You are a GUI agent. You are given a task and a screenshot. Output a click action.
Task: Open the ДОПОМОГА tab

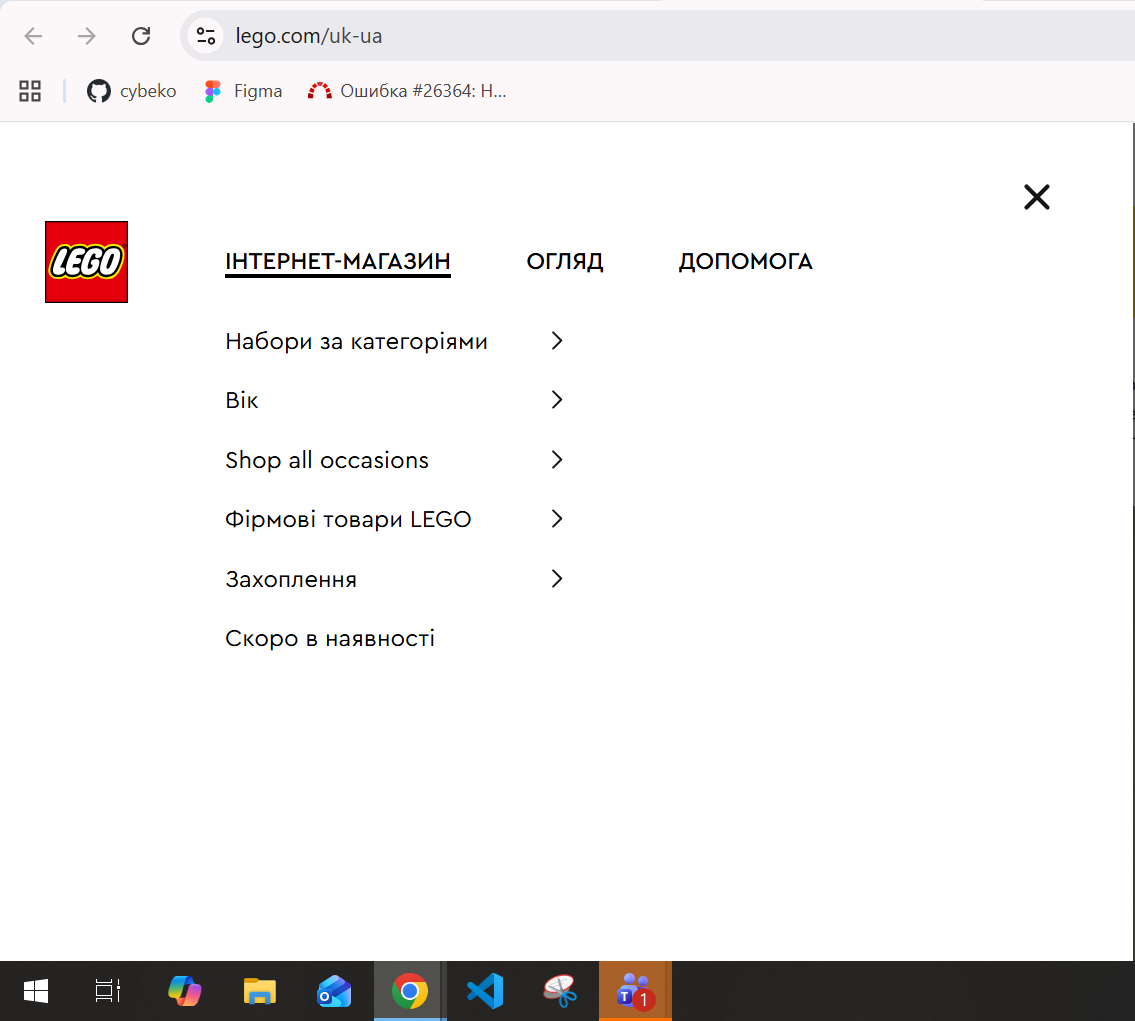coord(746,261)
